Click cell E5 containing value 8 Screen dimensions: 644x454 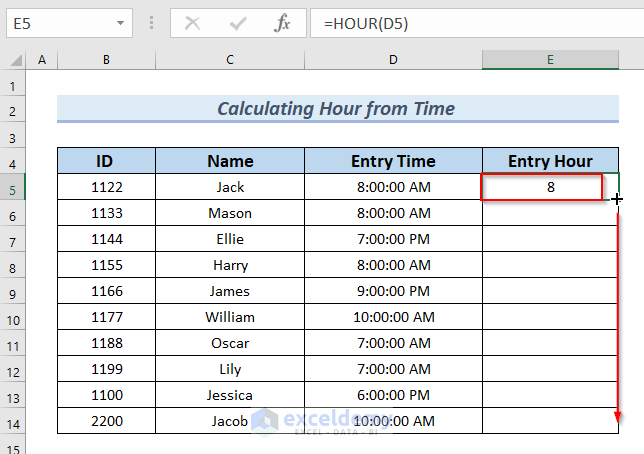tap(550, 187)
